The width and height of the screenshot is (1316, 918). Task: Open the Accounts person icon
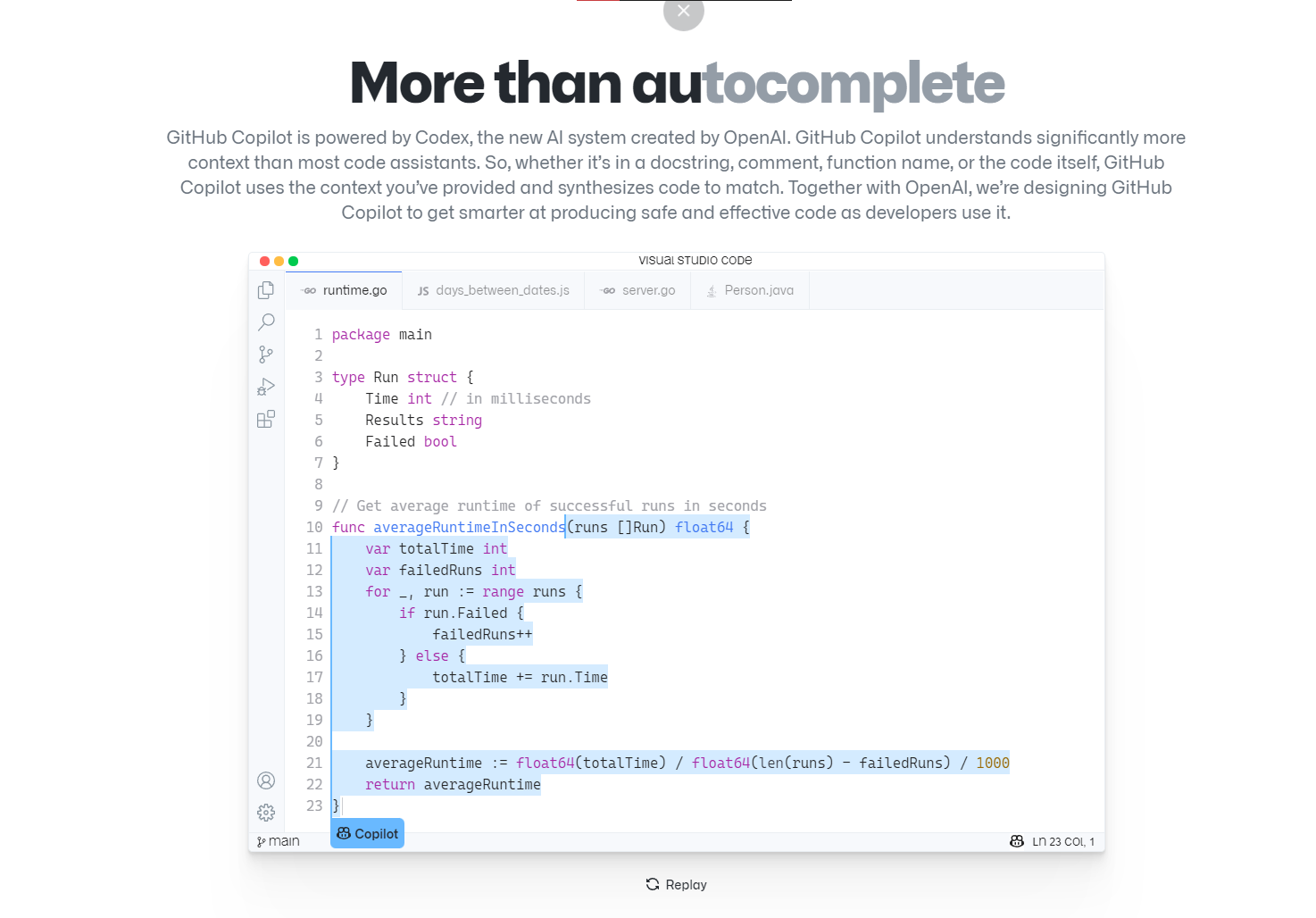[266, 780]
